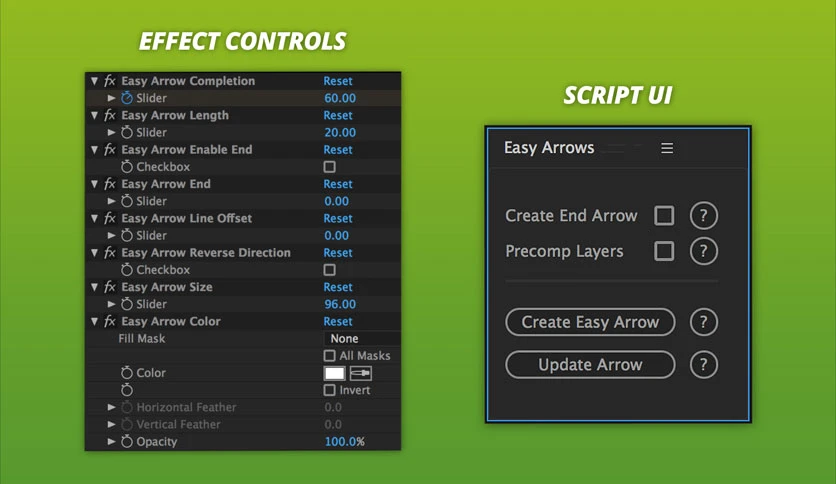Click fx icon of Easy Arrow Size
The height and width of the screenshot is (484, 836).
click(x=110, y=287)
